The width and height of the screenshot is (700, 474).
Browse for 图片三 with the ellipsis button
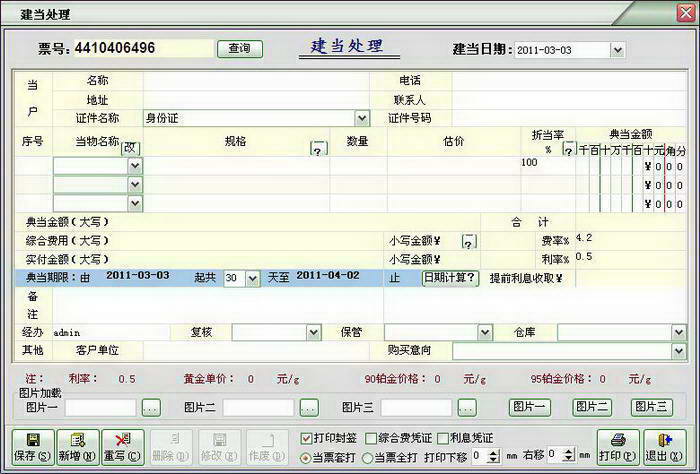point(467,407)
